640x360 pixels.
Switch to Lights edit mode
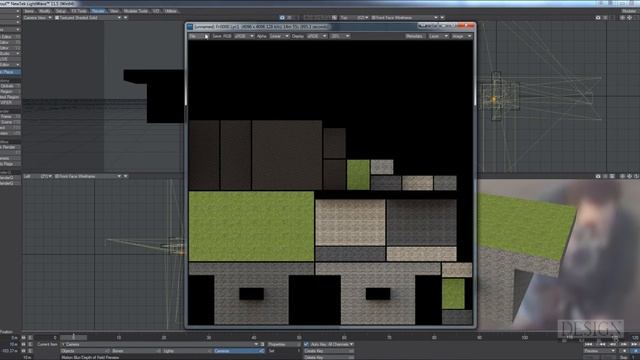[x=187, y=351]
